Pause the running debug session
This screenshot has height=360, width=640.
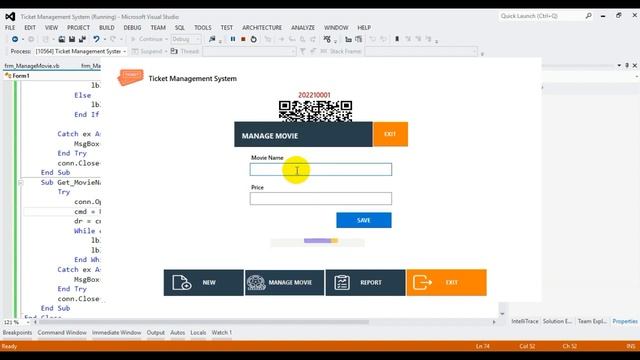point(233,39)
